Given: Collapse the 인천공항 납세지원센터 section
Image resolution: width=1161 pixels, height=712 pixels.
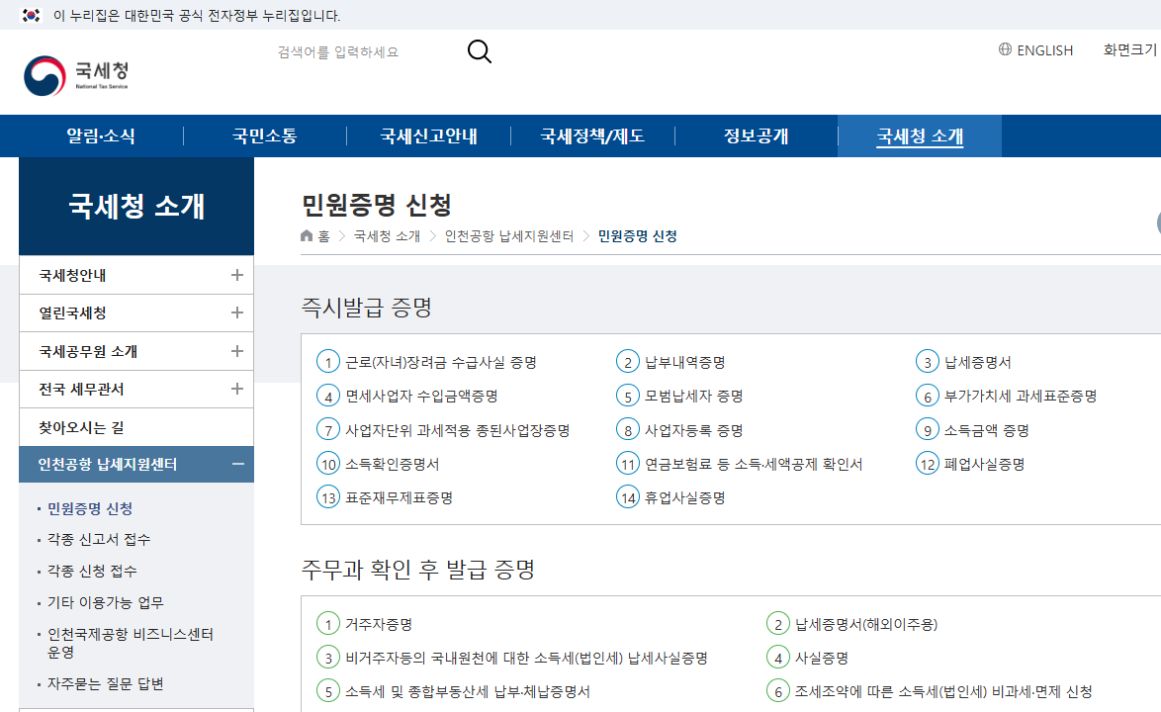Looking at the screenshot, I should click(238, 464).
